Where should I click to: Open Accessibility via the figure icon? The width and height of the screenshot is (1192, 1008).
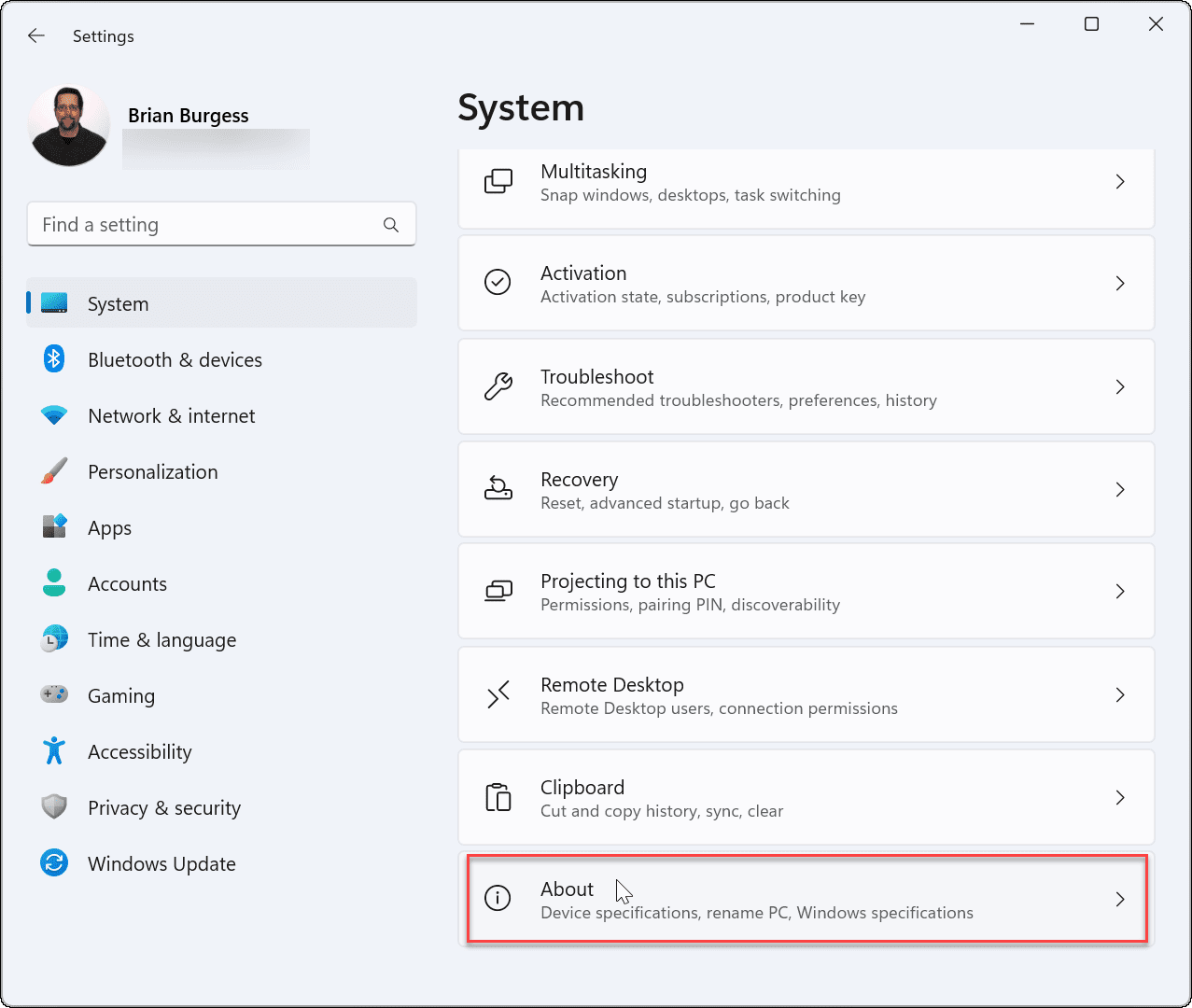click(54, 751)
